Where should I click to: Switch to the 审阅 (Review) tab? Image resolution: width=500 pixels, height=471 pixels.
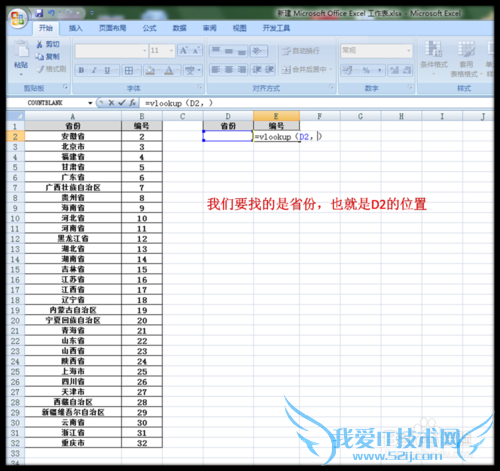(210, 28)
